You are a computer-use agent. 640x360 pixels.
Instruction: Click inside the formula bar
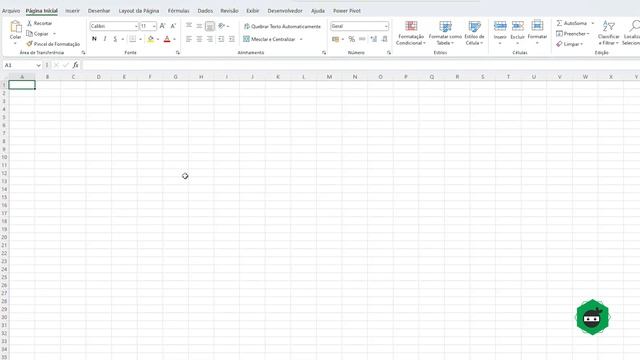361,65
